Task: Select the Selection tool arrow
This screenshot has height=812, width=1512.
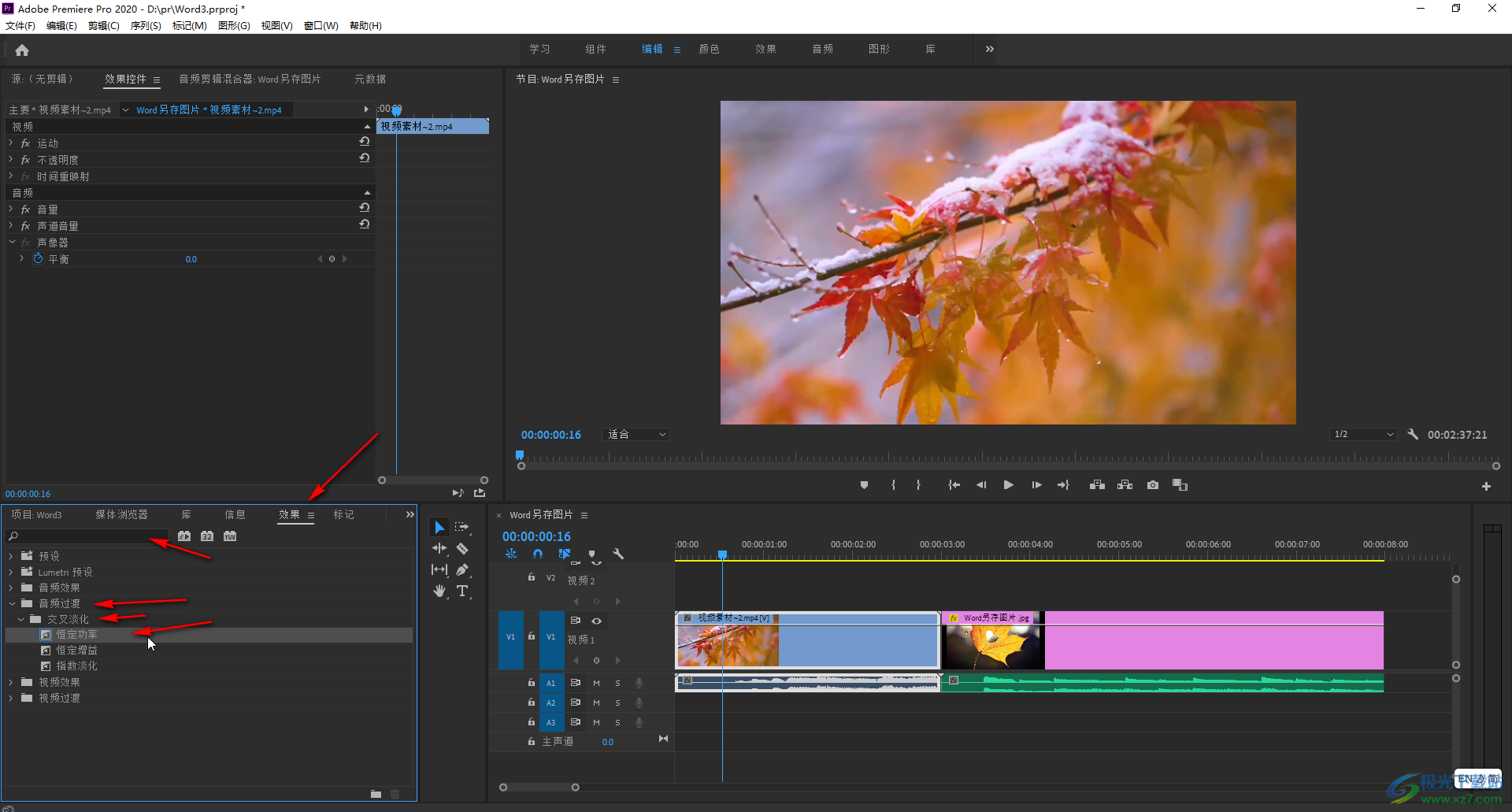Action: click(x=439, y=527)
